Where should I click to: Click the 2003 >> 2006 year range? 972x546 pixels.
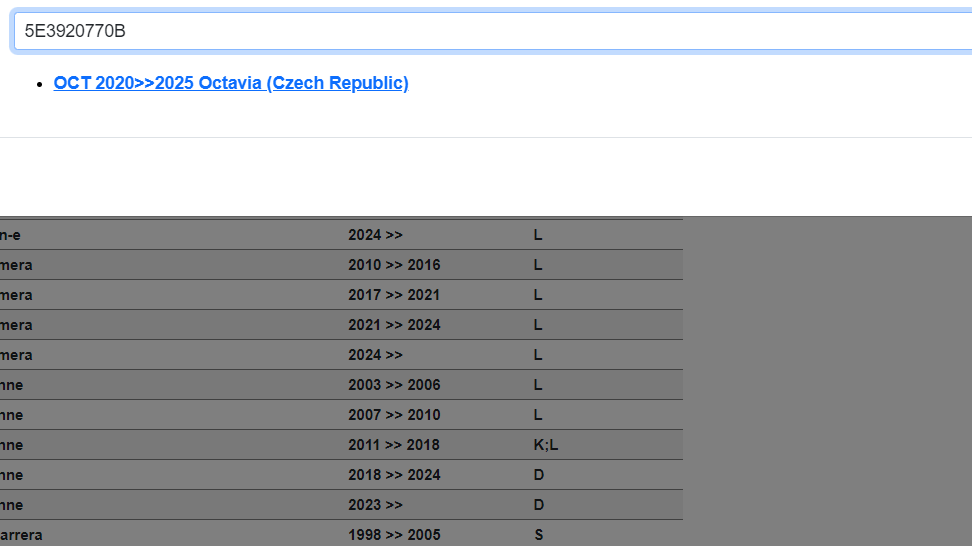pos(394,385)
